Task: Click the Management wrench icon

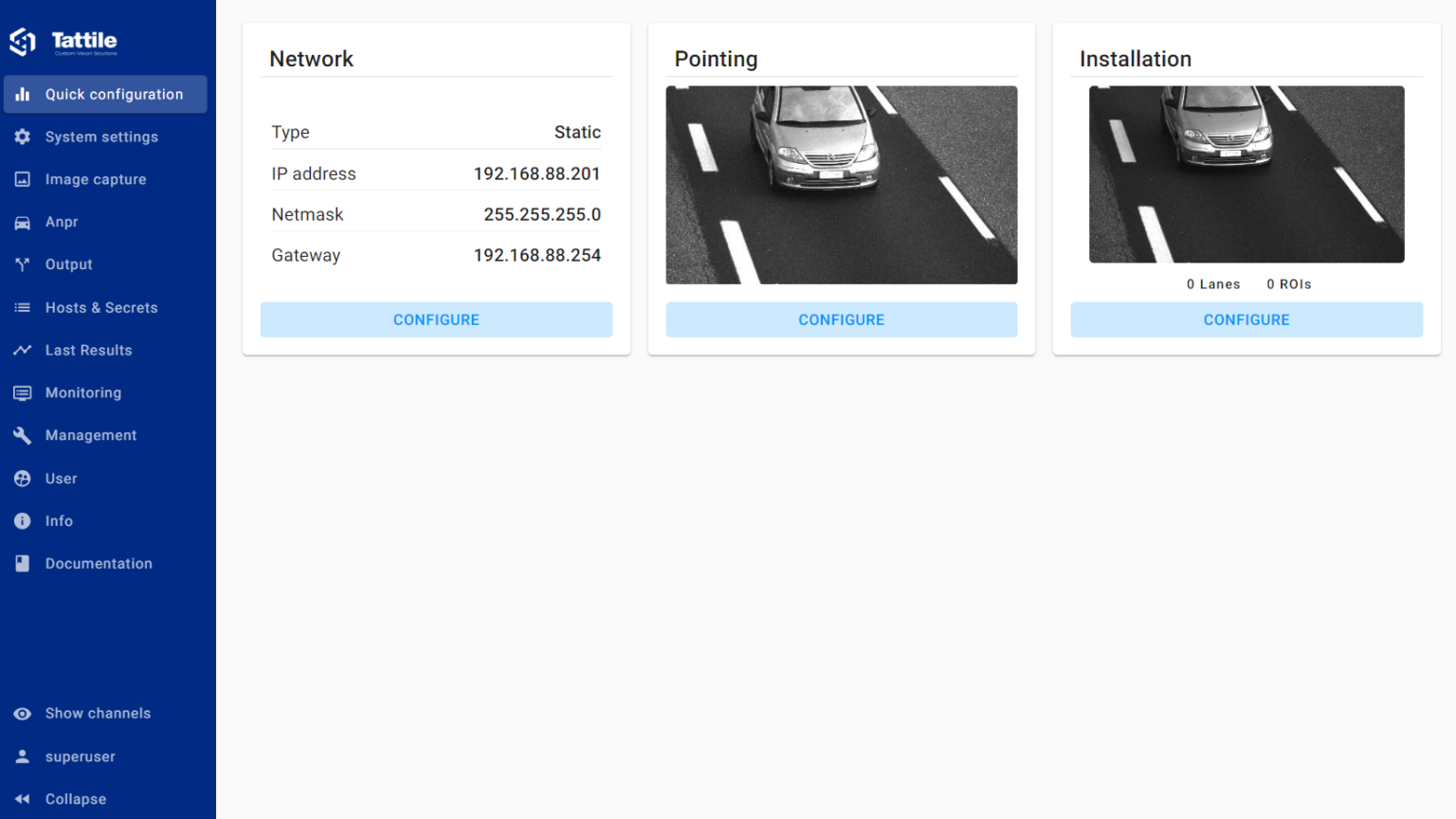Action: [23, 435]
